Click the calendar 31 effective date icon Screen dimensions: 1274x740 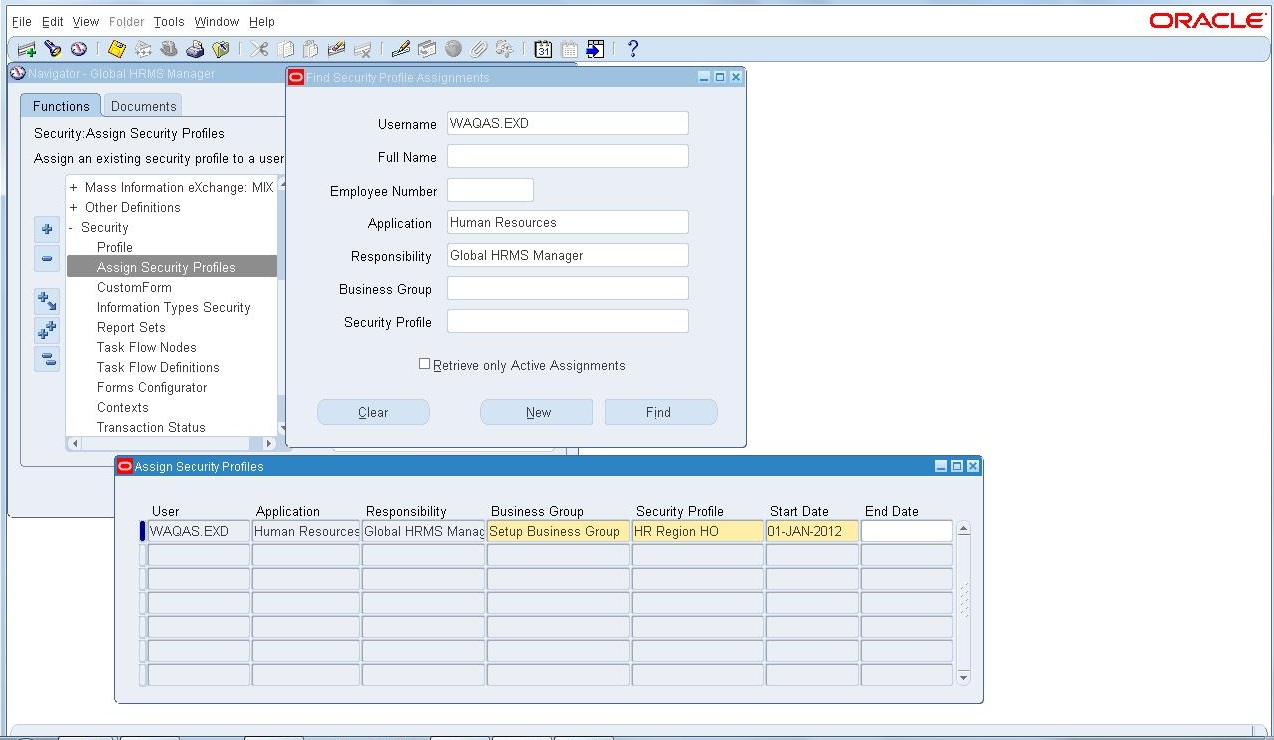click(x=543, y=49)
